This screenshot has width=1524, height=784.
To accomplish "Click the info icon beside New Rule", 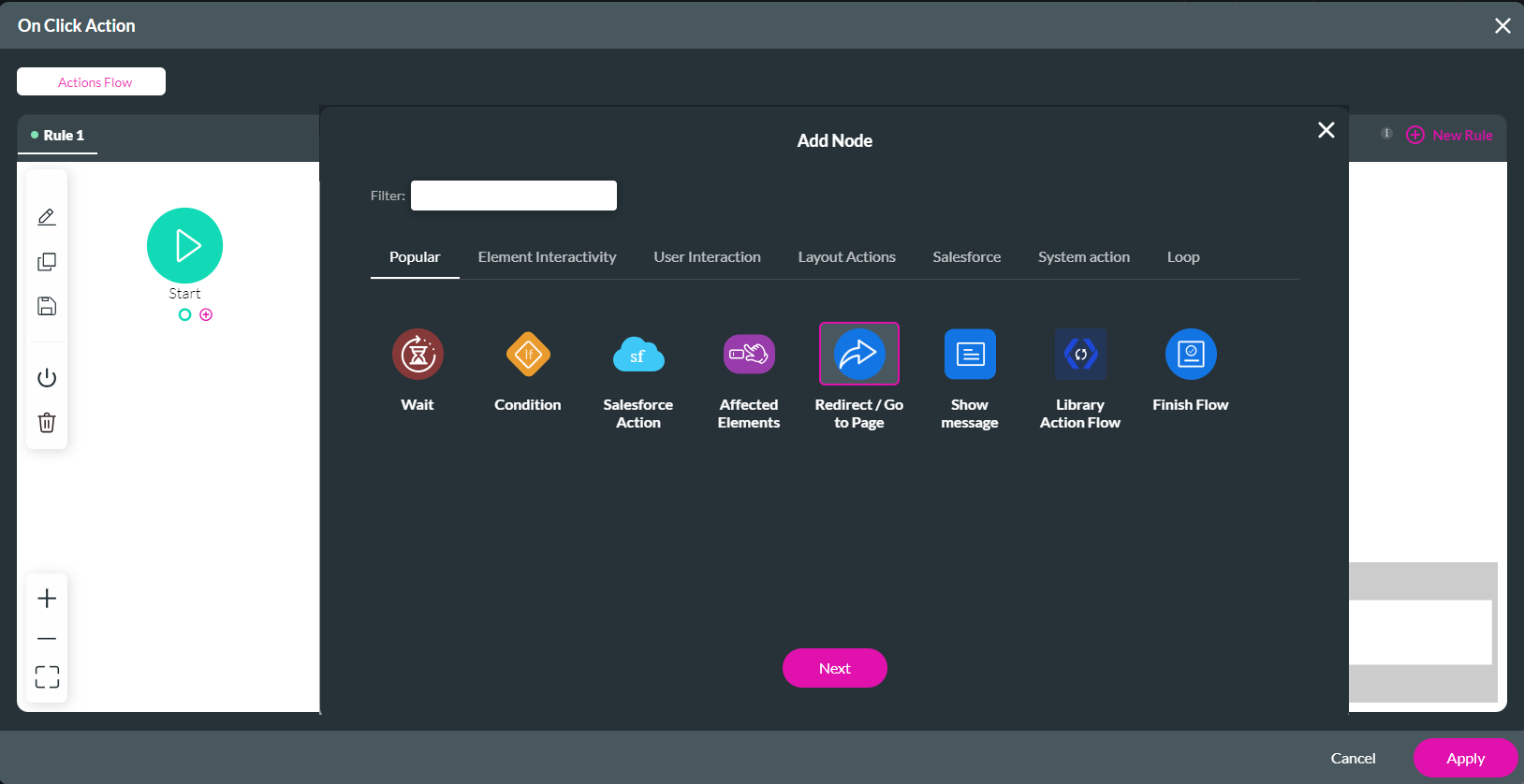I will 1387,134.
